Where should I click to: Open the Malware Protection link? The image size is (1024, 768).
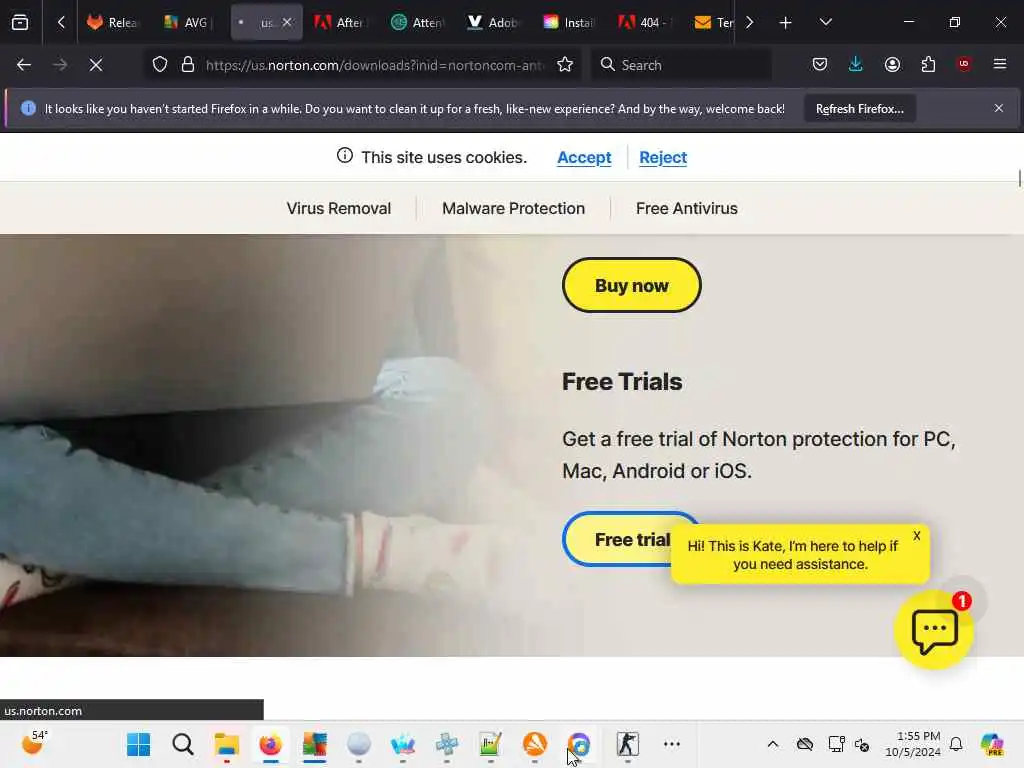(x=513, y=208)
